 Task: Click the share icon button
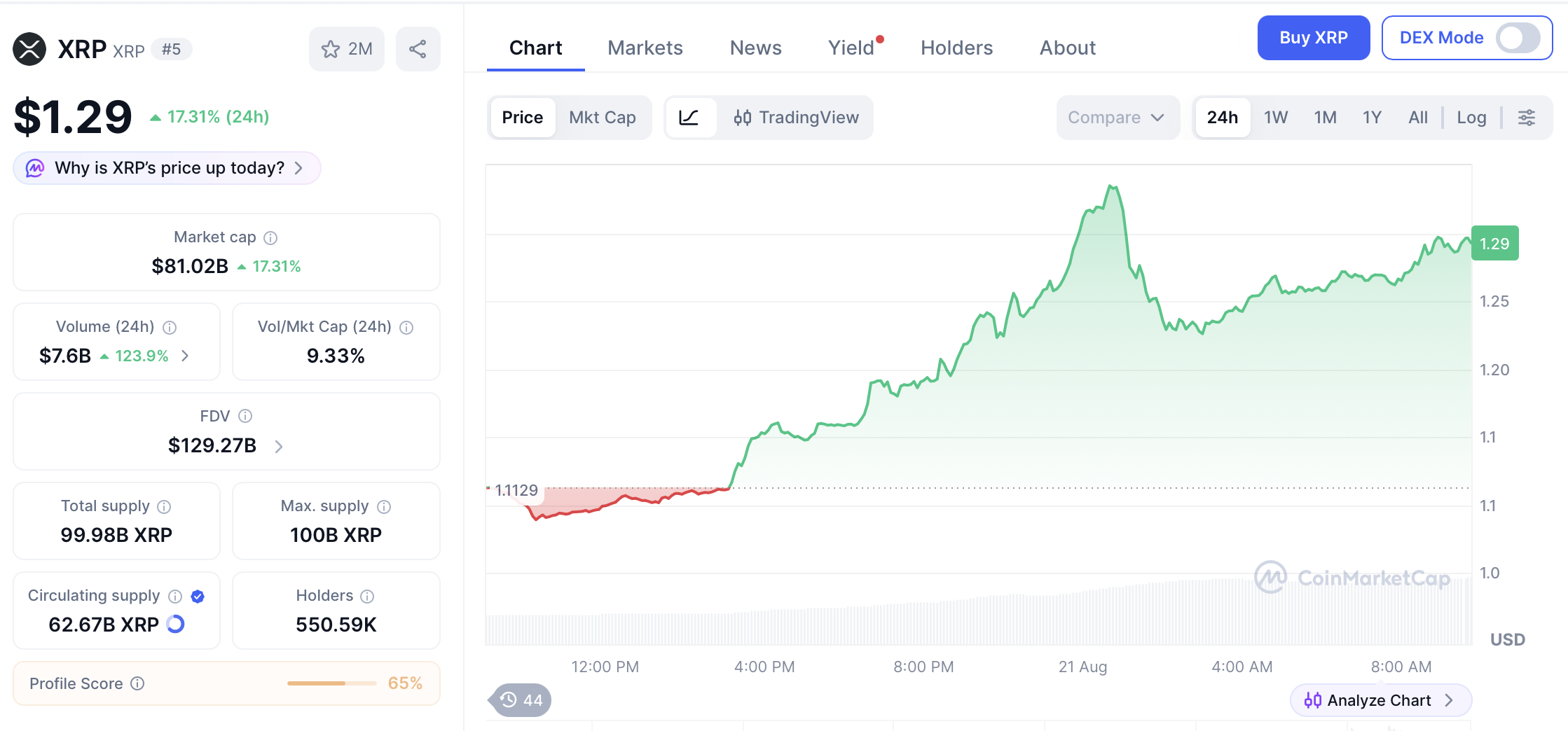pos(418,49)
